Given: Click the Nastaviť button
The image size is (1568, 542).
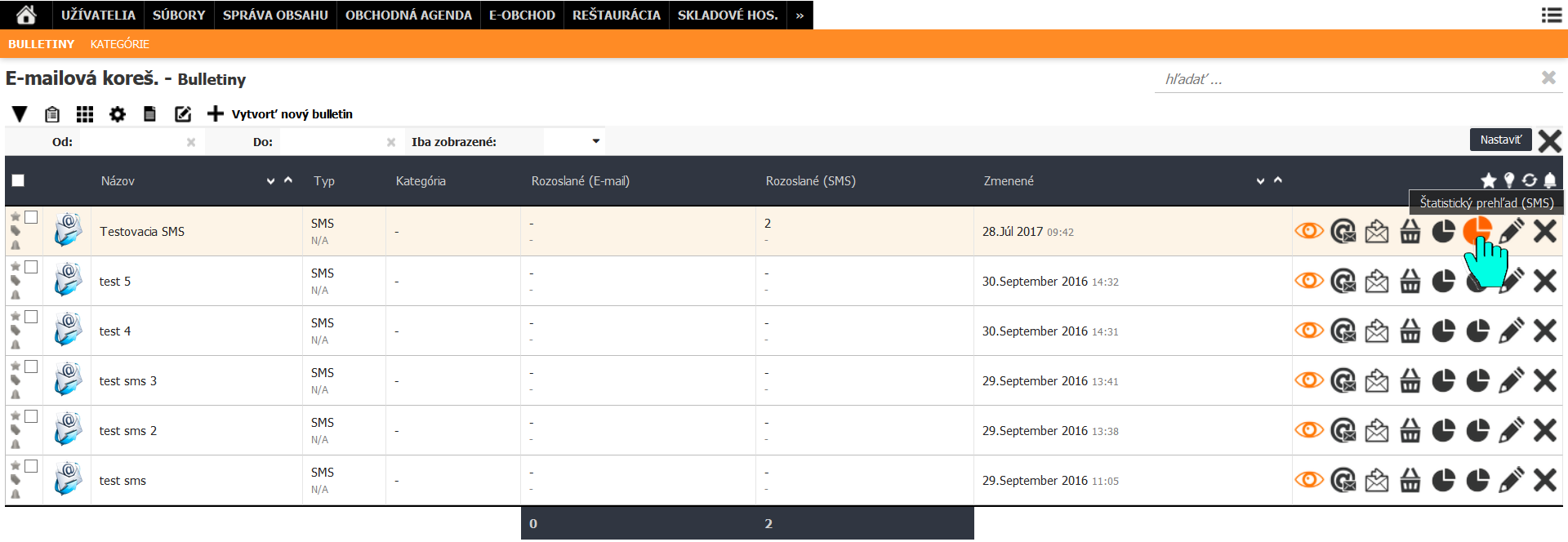Looking at the screenshot, I should click(1500, 140).
